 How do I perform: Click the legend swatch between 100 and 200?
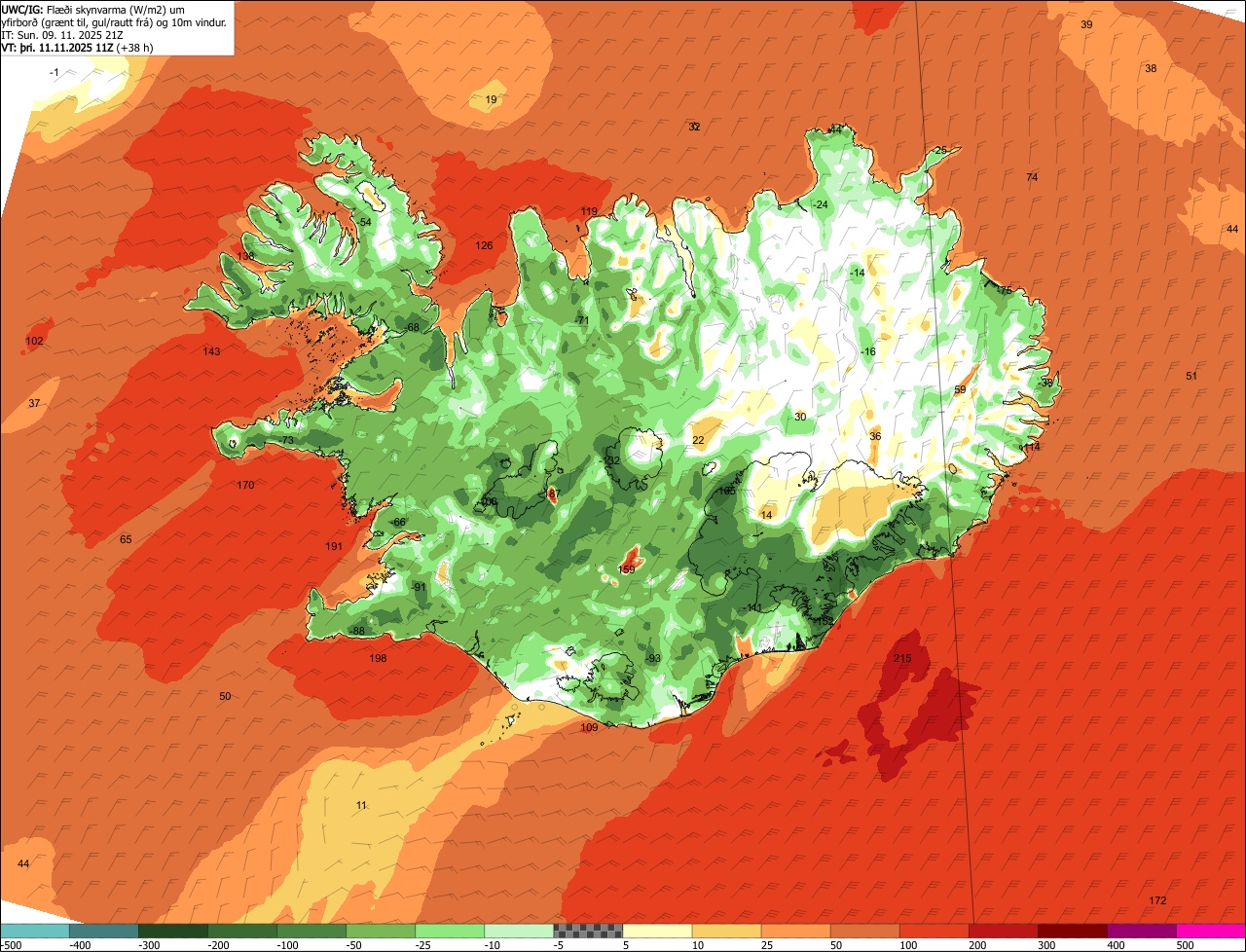934,931
